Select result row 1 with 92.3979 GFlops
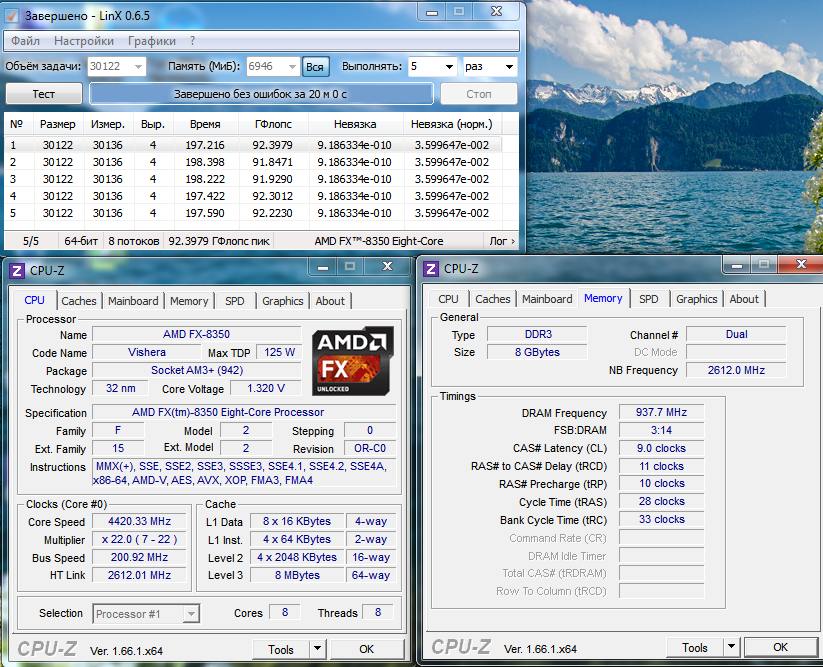 pyautogui.click(x=253, y=145)
